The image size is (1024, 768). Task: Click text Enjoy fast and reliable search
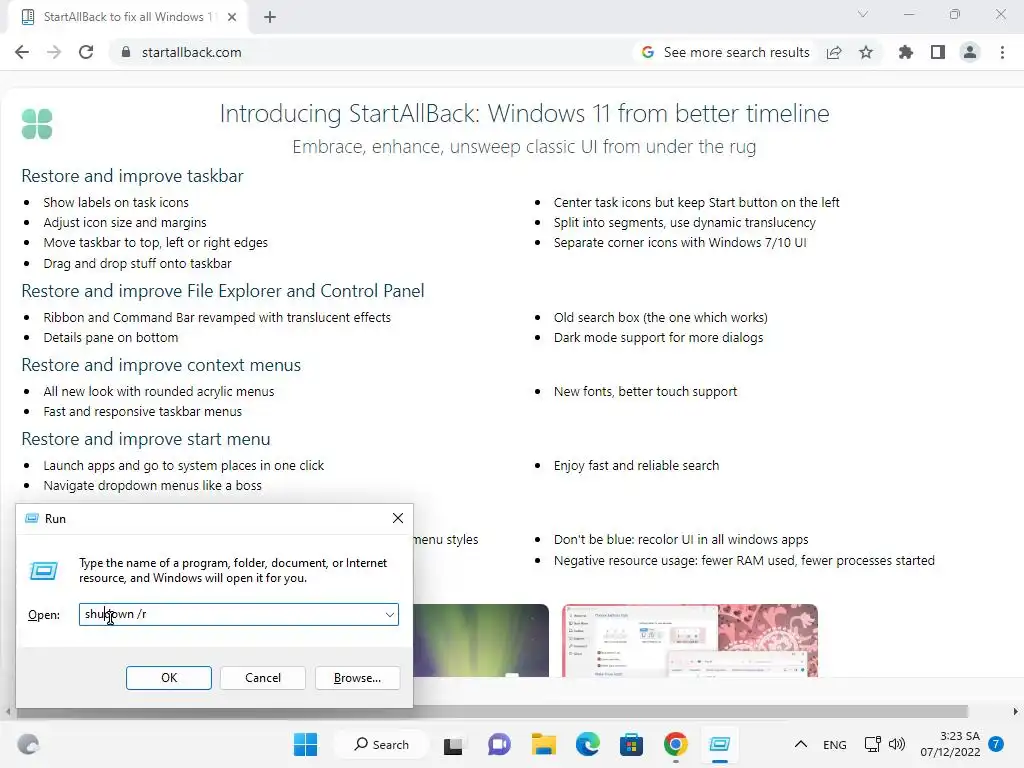[637, 466]
